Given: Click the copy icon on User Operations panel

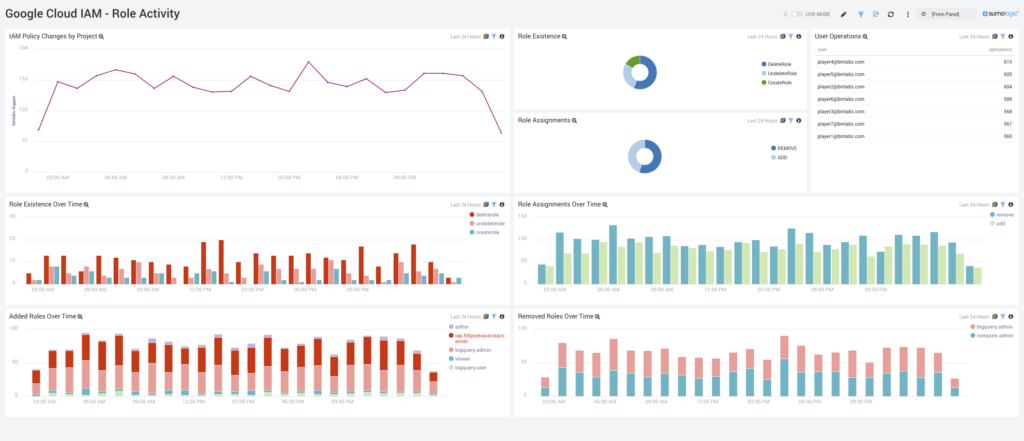Looking at the screenshot, I should pos(995,37).
